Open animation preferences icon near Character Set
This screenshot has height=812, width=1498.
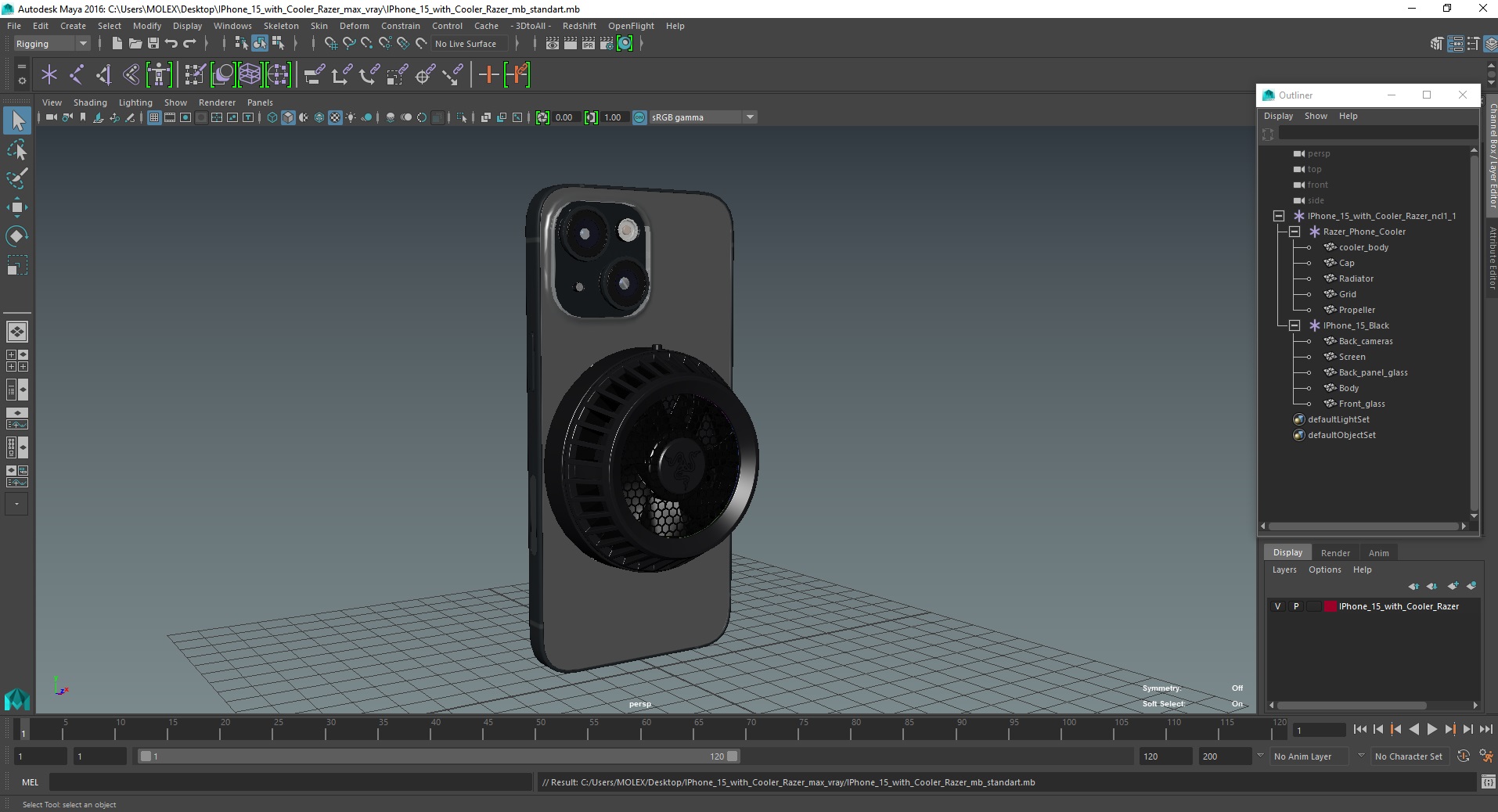coord(1486,756)
